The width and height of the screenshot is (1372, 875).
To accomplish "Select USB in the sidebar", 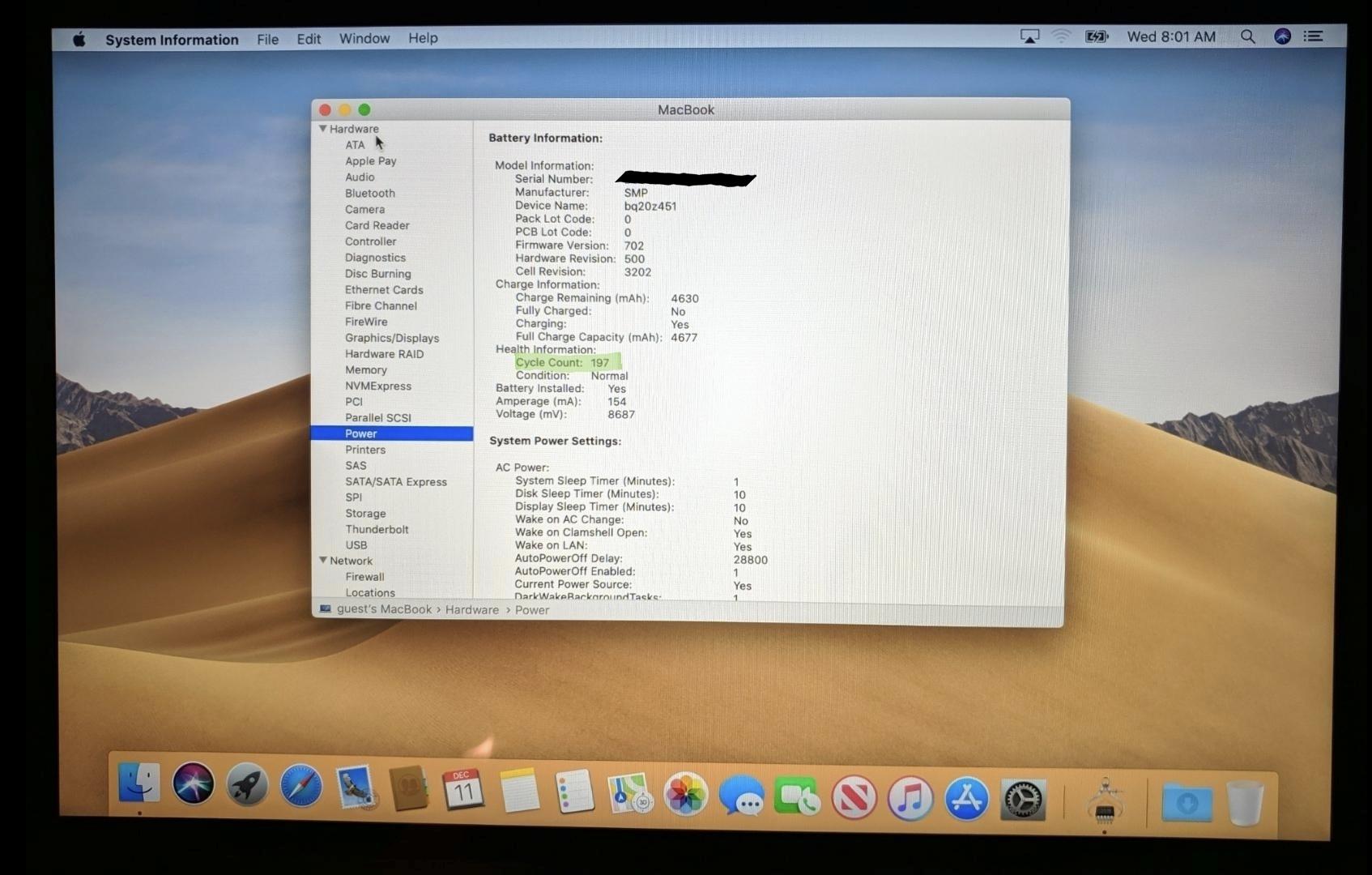I will coord(356,545).
